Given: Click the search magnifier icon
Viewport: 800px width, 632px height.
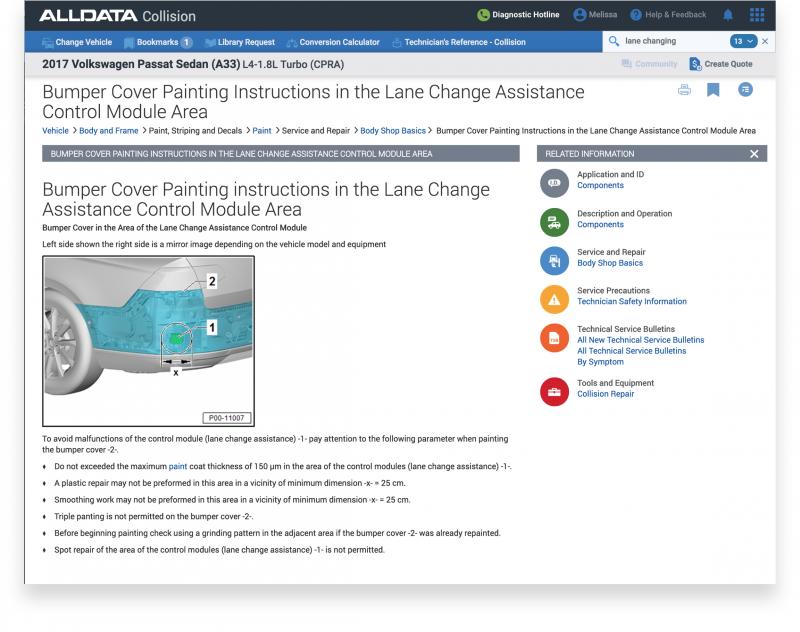Looking at the screenshot, I should pyautogui.click(x=614, y=41).
